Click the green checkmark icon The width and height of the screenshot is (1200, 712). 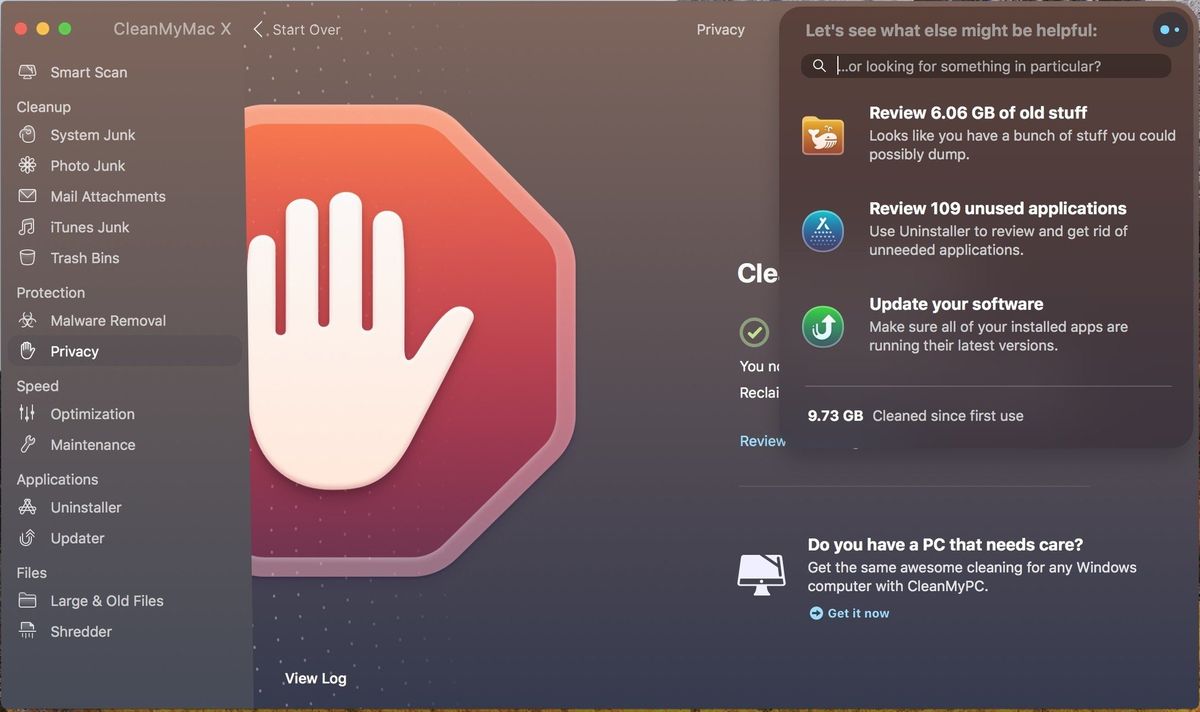754,332
